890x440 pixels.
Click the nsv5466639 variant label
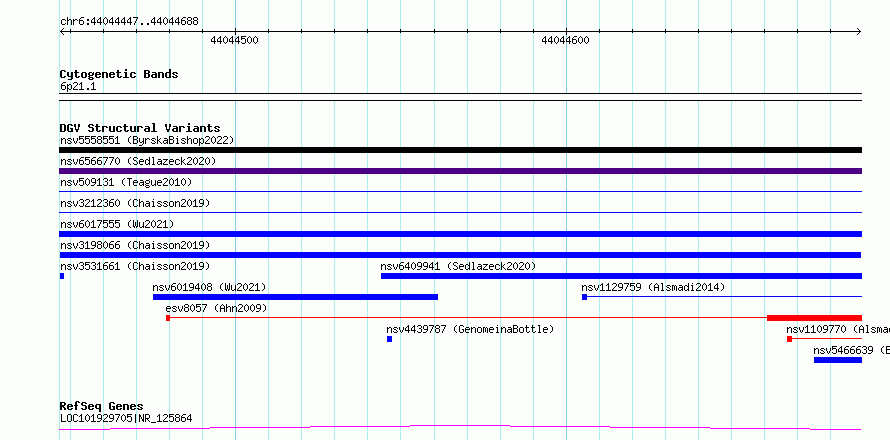pyautogui.click(x=851, y=350)
